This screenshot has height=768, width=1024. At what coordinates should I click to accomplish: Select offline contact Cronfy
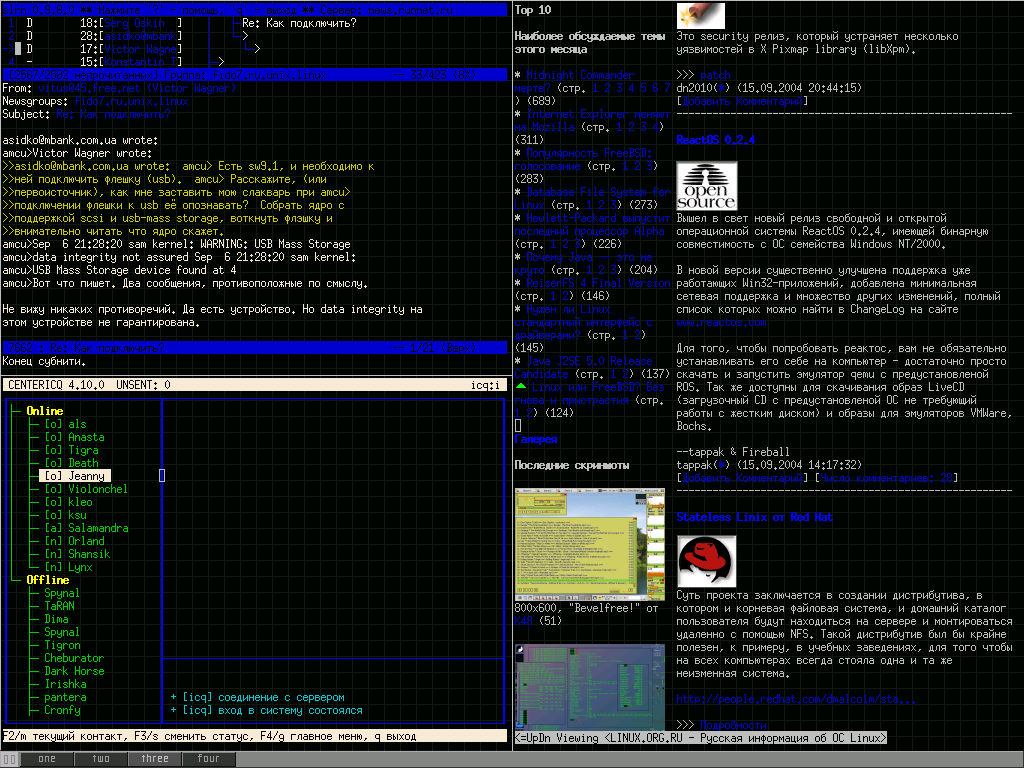pyautogui.click(x=63, y=711)
